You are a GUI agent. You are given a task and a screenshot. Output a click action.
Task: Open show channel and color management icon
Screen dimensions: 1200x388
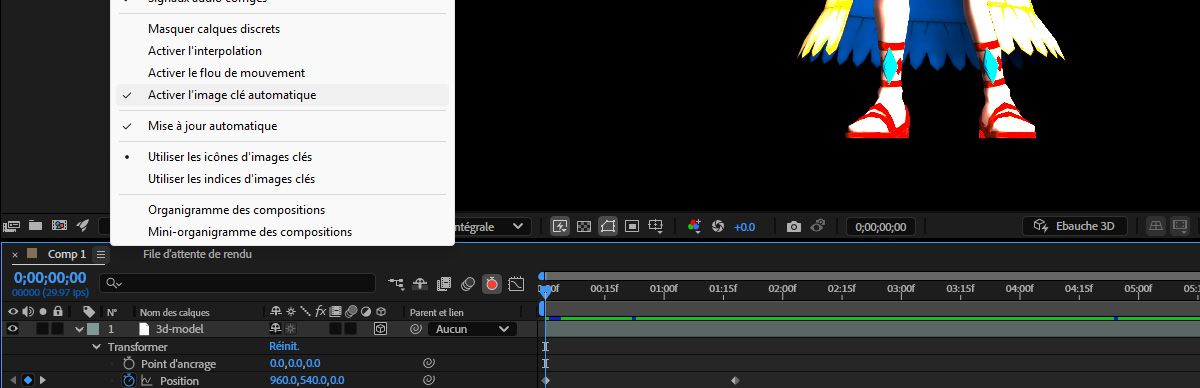pyautogui.click(x=694, y=226)
